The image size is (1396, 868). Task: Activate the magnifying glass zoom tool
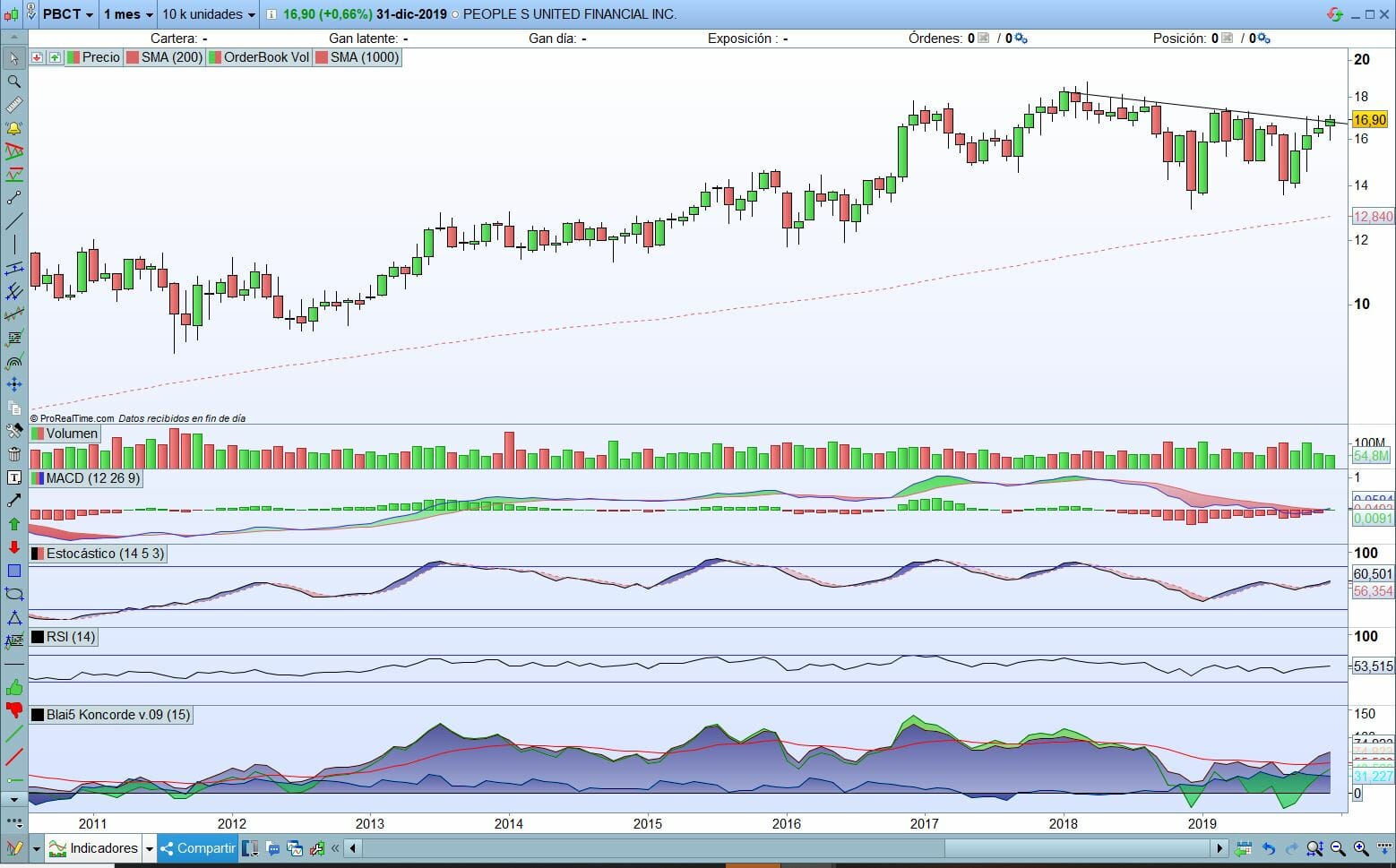(x=13, y=82)
